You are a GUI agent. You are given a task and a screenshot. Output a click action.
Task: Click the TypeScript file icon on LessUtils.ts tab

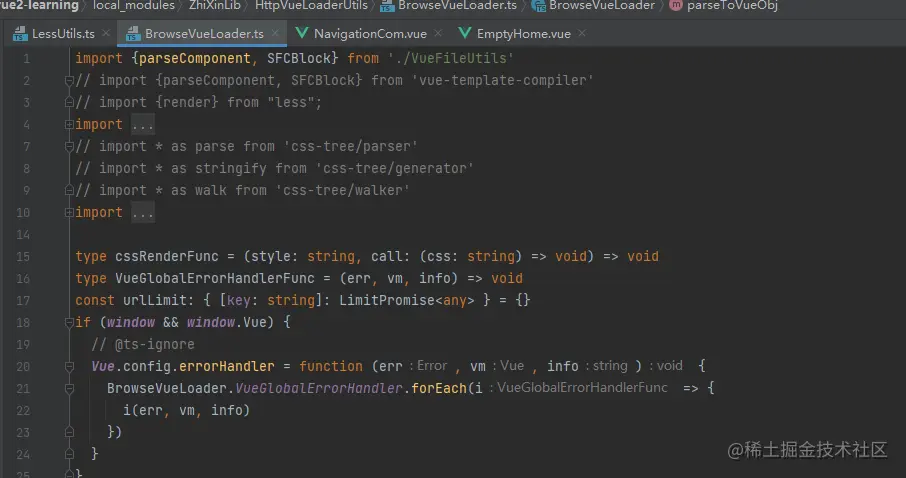[20, 34]
